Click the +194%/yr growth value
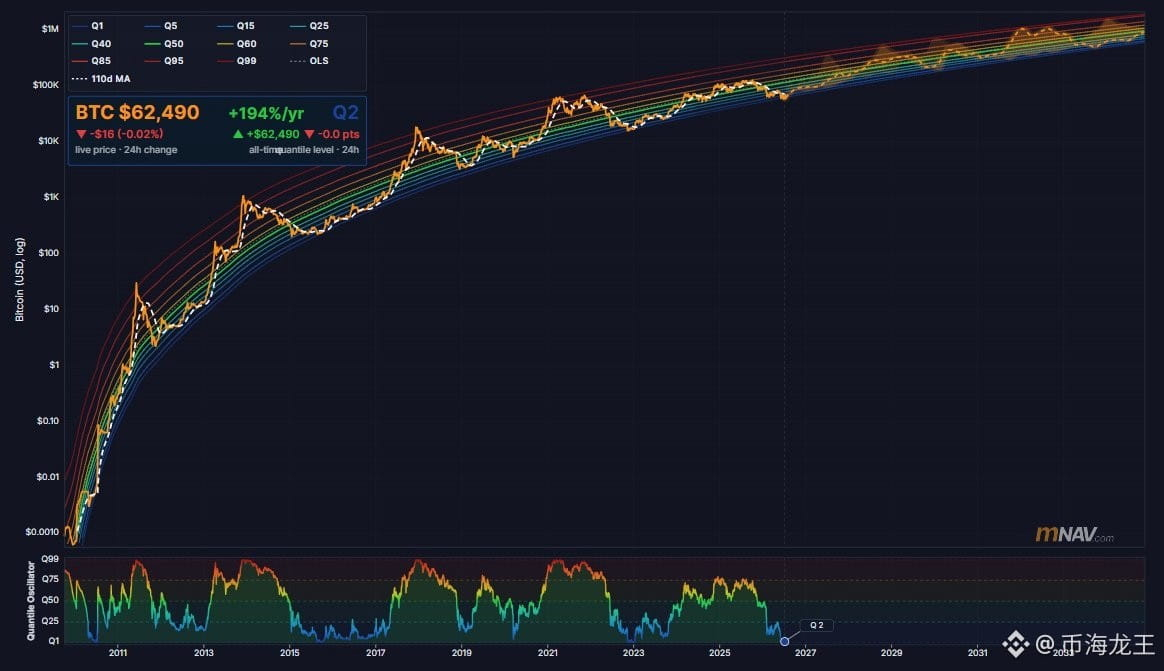This screenshot has width=1164, height=671. point(266,114)
